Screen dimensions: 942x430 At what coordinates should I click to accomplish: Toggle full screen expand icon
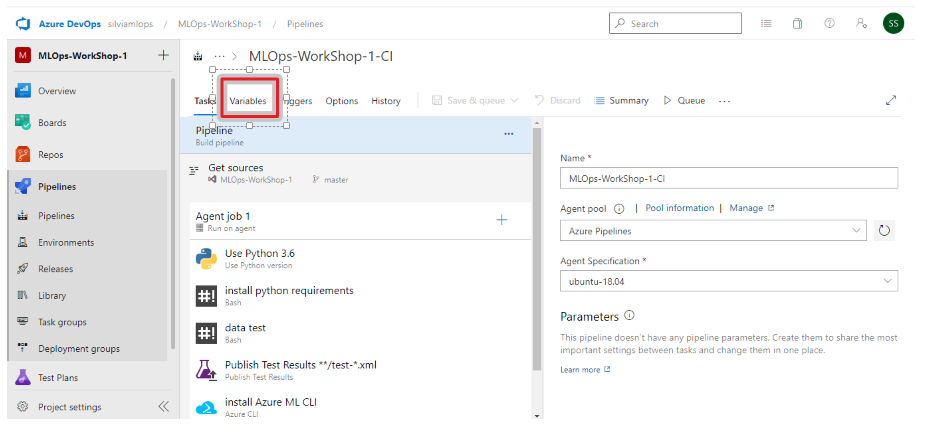point(891,100)
